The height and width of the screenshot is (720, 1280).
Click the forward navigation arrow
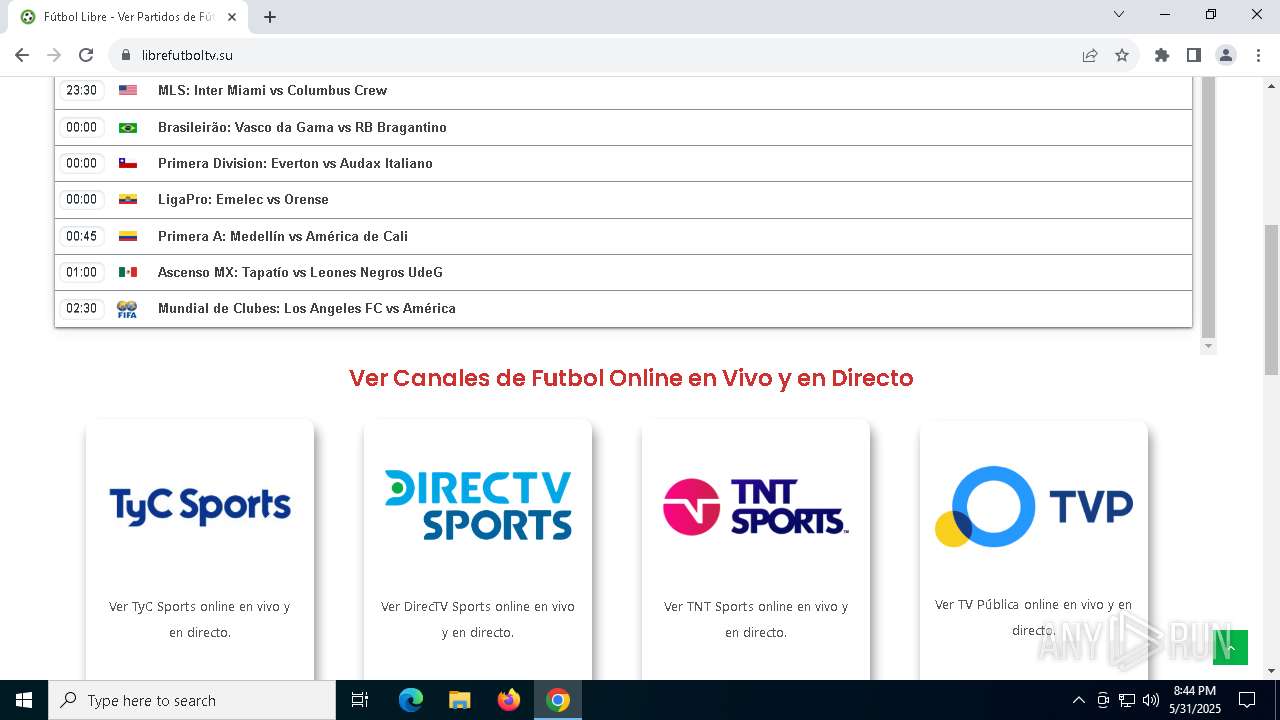(54, 55)
